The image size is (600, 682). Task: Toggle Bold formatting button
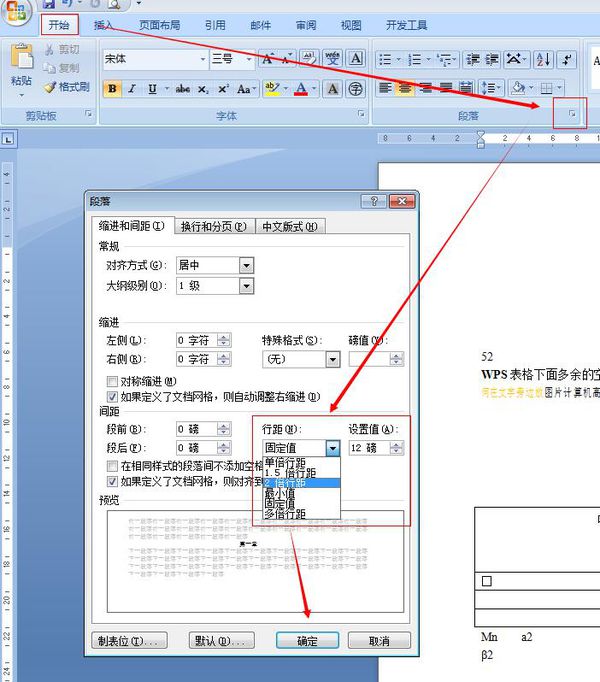112,89
